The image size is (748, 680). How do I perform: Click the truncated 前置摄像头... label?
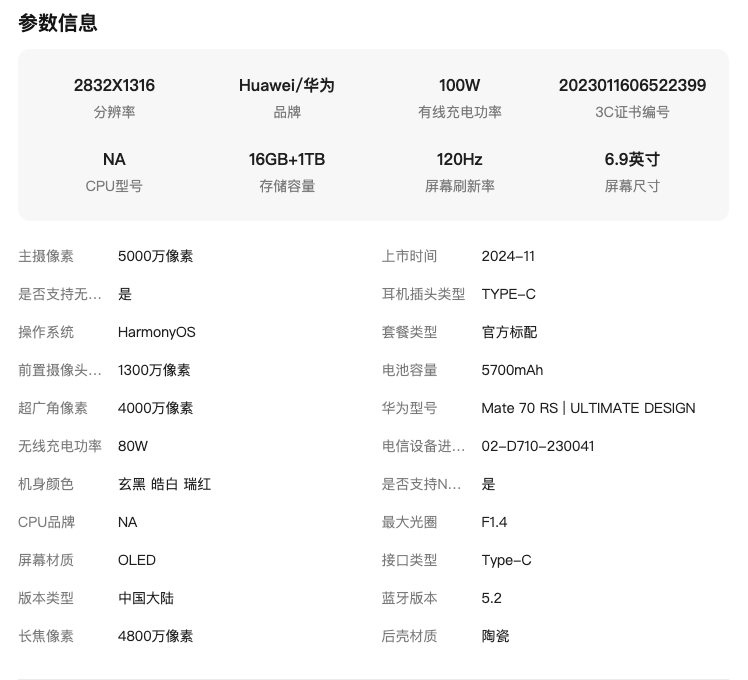(x=60, y=370)
